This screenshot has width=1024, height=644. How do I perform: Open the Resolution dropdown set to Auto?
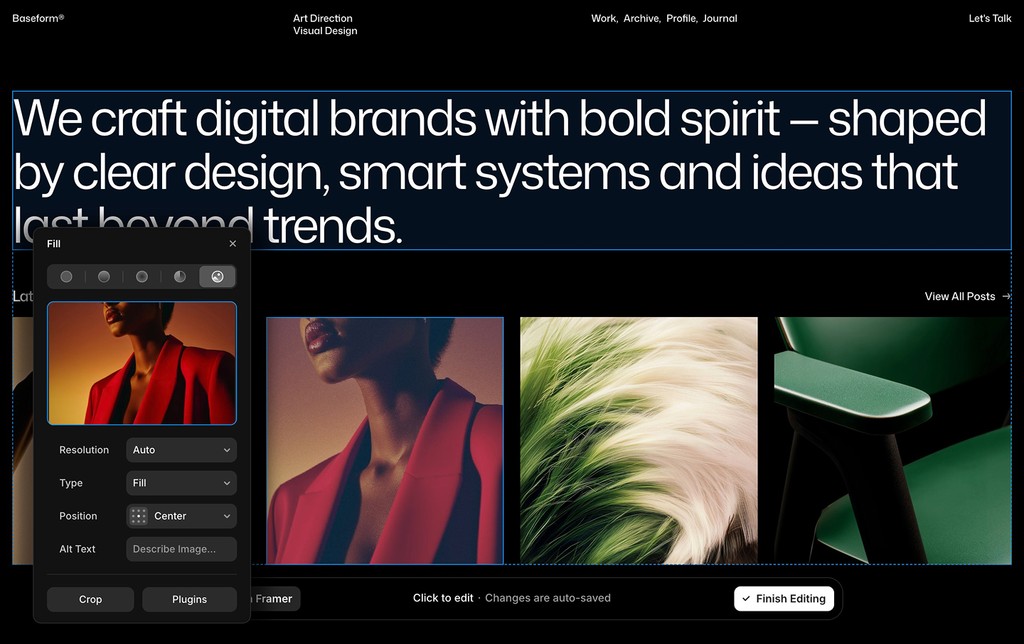(x=182, y=450)
